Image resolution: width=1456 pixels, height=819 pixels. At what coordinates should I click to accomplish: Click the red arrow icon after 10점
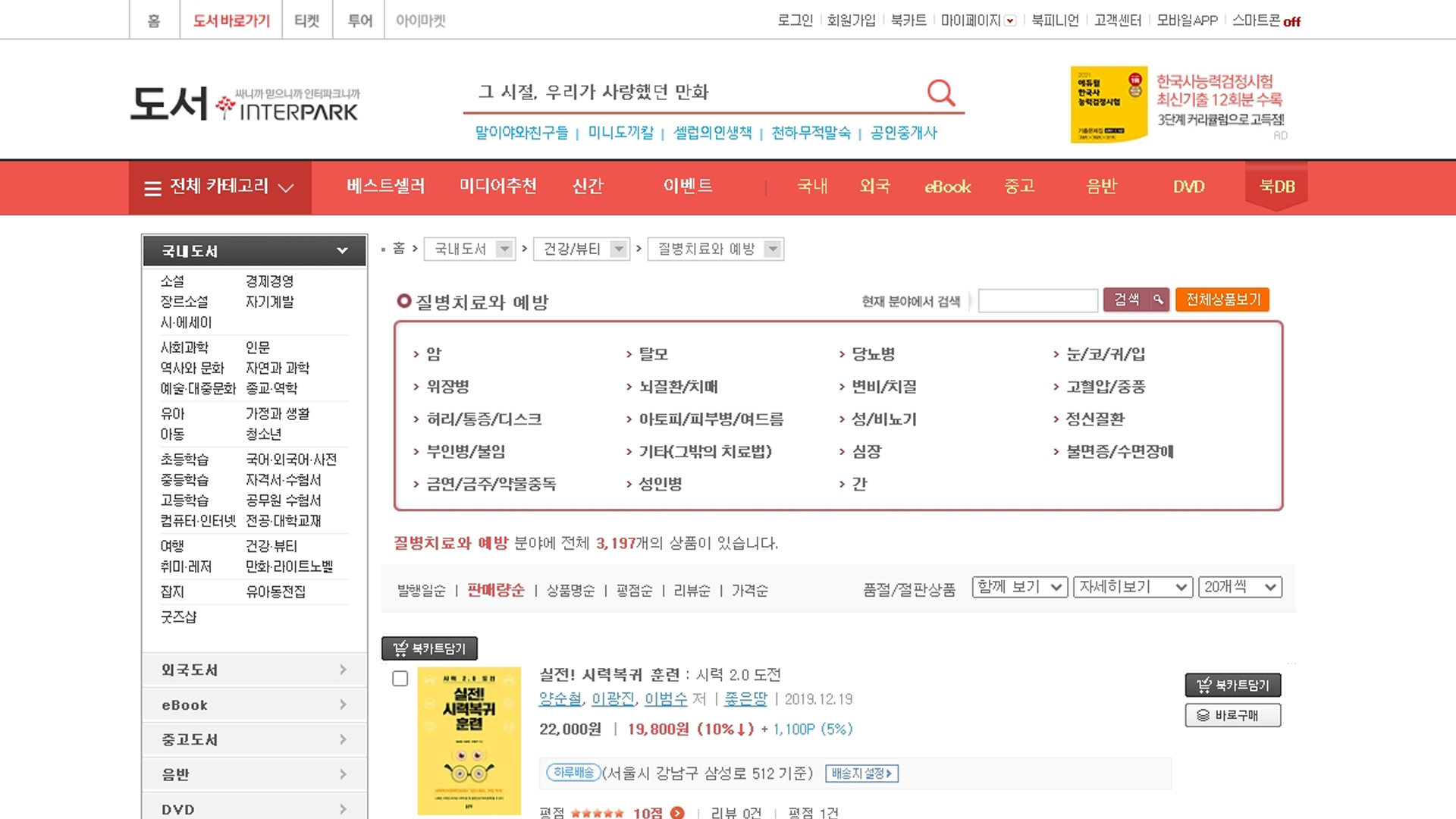tap(677, 813)
